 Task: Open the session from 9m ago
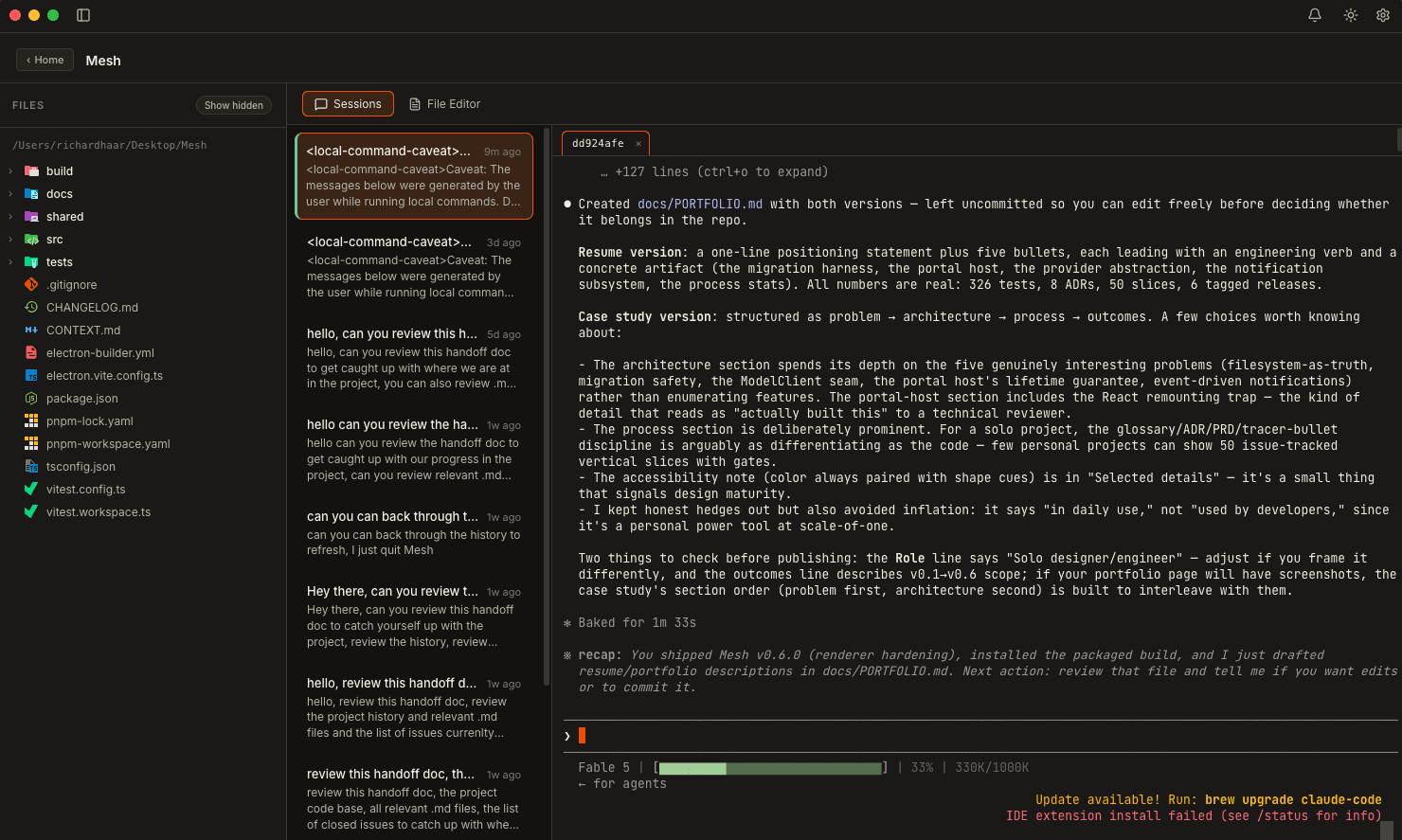[414, 176]
